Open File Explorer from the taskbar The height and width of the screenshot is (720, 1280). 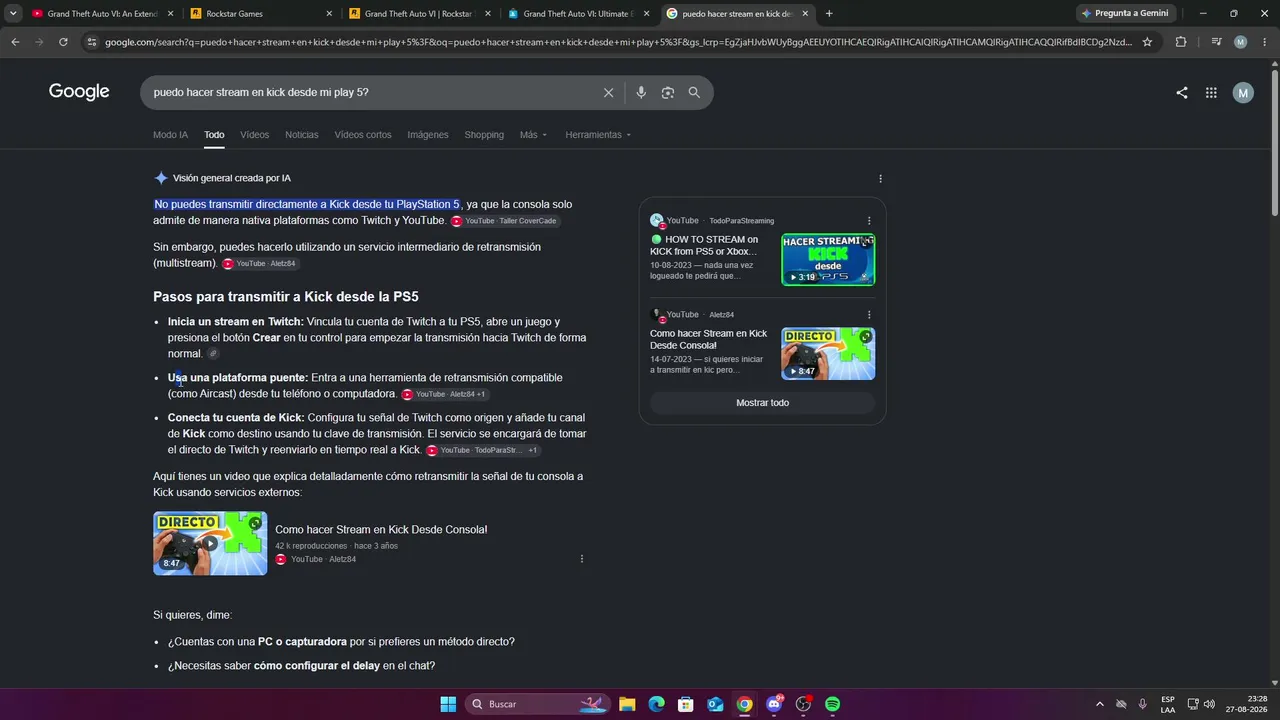(x=627, y=704)
